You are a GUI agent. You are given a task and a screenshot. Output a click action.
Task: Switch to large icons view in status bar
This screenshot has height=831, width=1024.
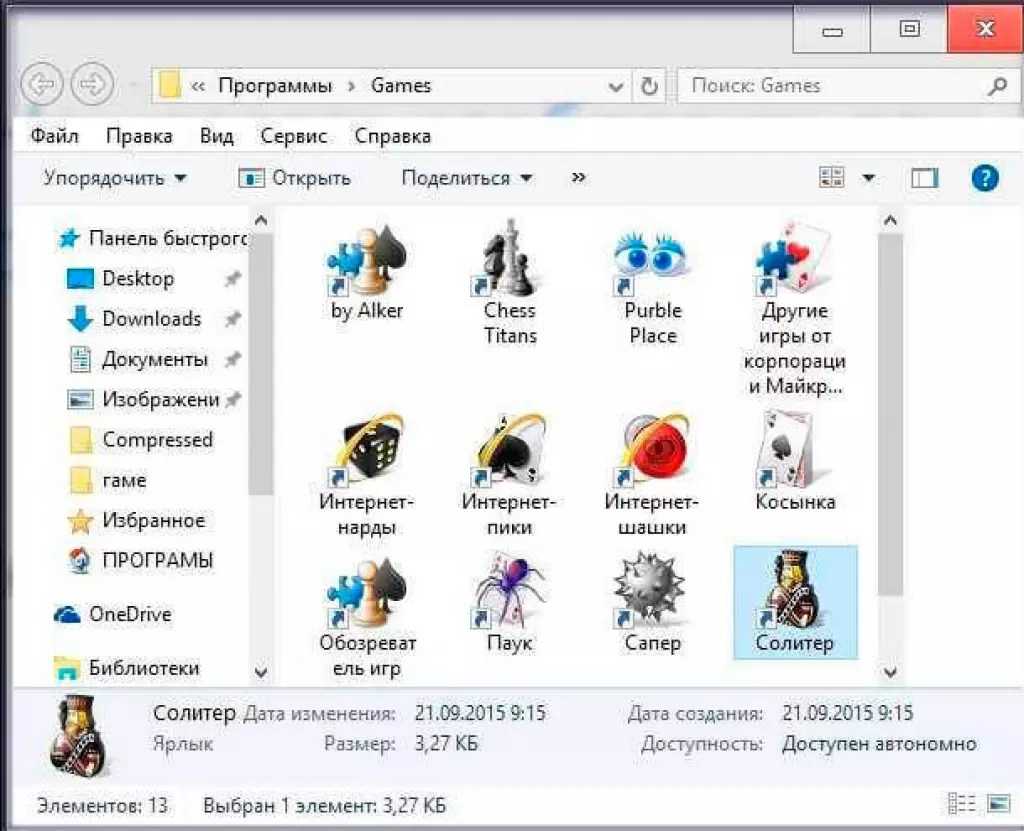999,804
